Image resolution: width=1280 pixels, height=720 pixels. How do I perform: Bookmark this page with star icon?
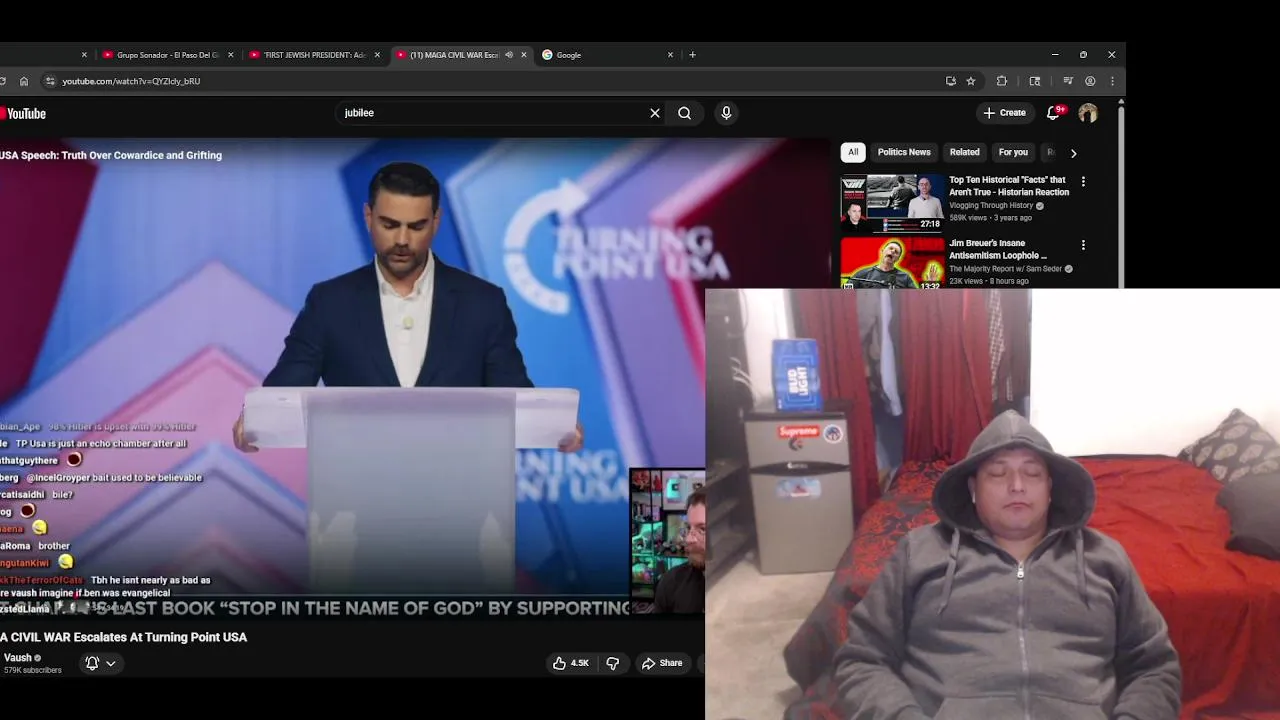click(970, 81)
